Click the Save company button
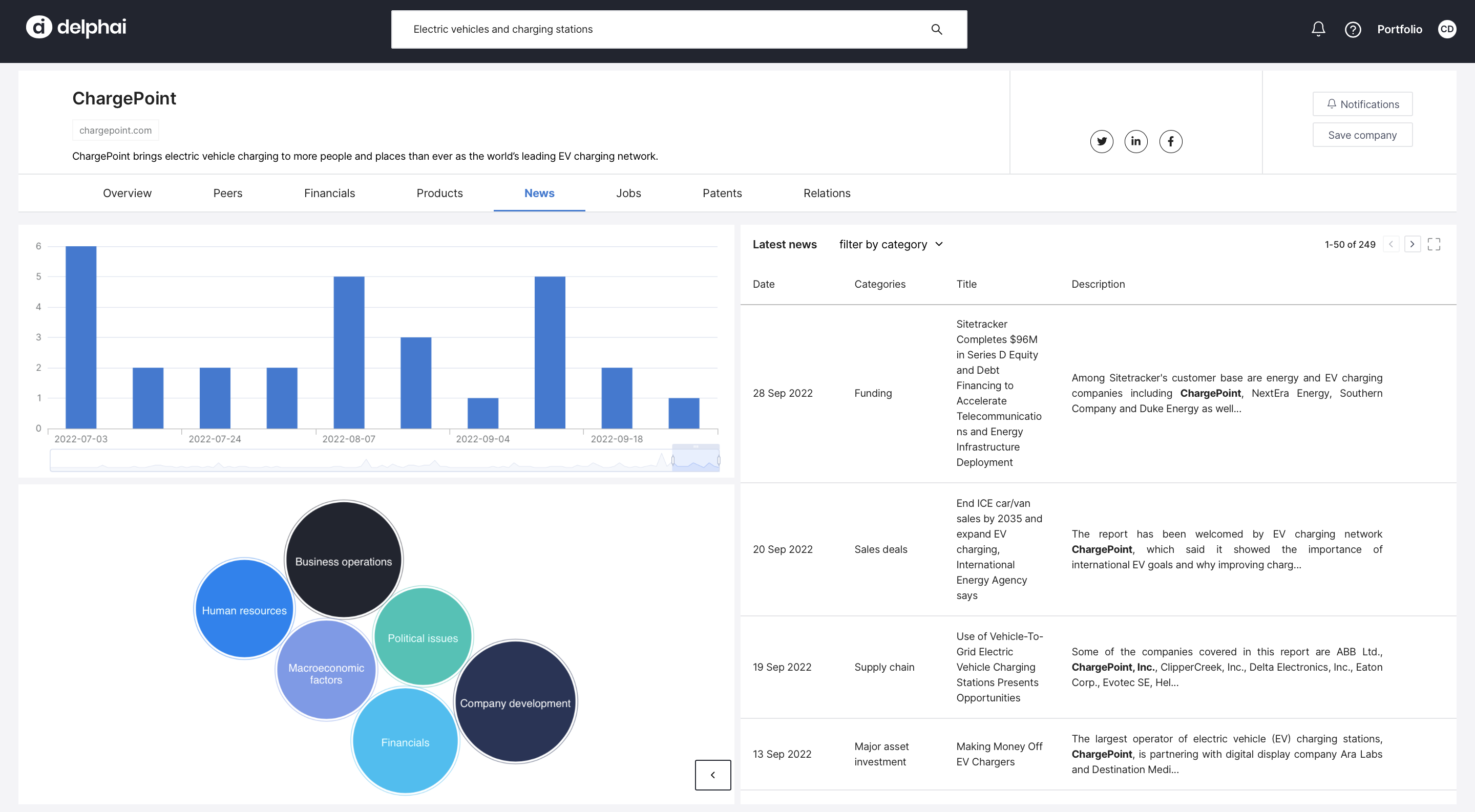The height and width of the screenshot is (812, 1475). point(1362,135)
